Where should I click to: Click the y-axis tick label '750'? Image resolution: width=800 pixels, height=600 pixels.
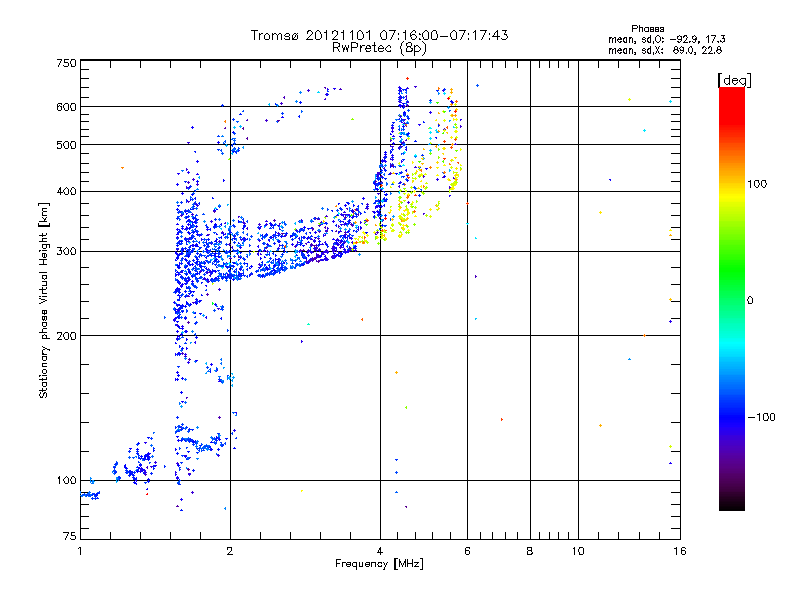point(66,63)
